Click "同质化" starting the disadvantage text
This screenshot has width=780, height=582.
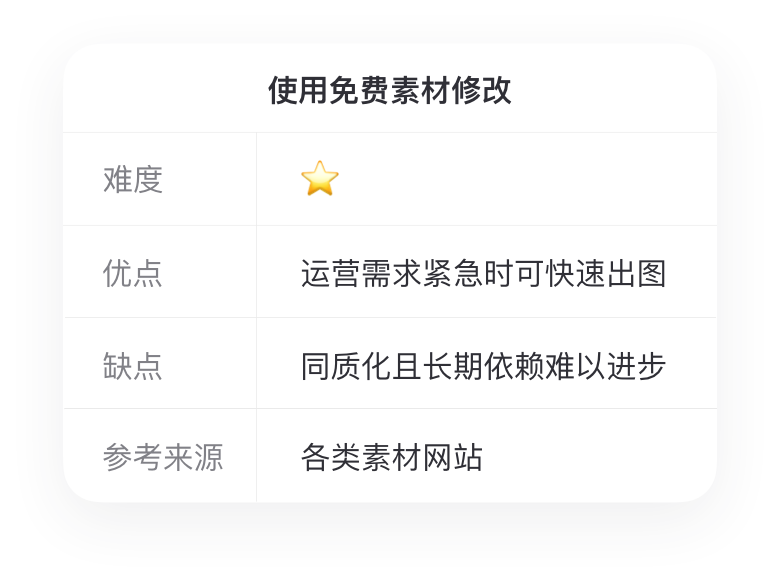point(346,366)
